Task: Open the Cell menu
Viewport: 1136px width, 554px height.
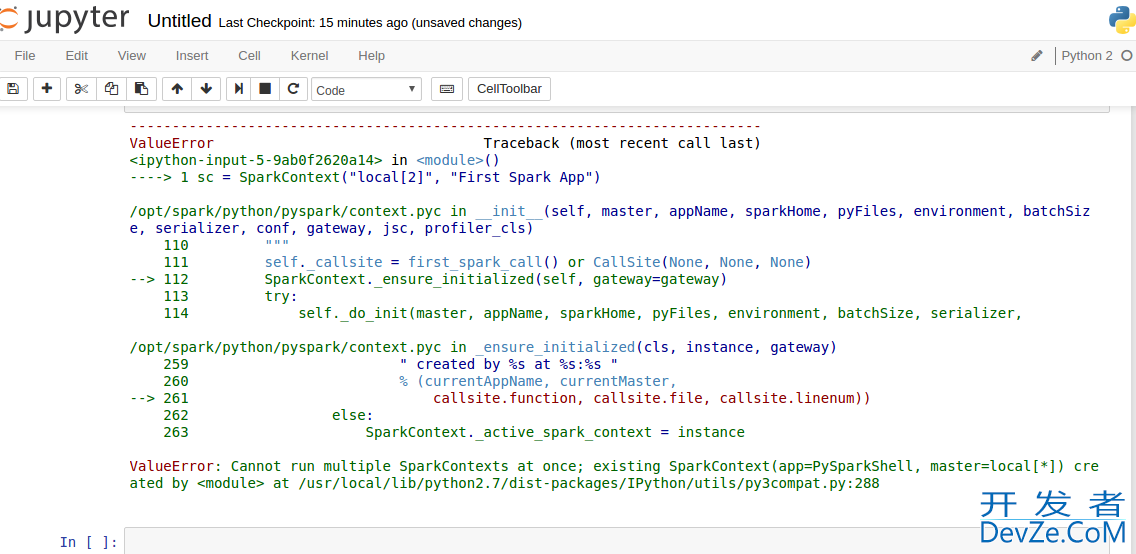Action: pyautogui.click(x=249, y=56)
